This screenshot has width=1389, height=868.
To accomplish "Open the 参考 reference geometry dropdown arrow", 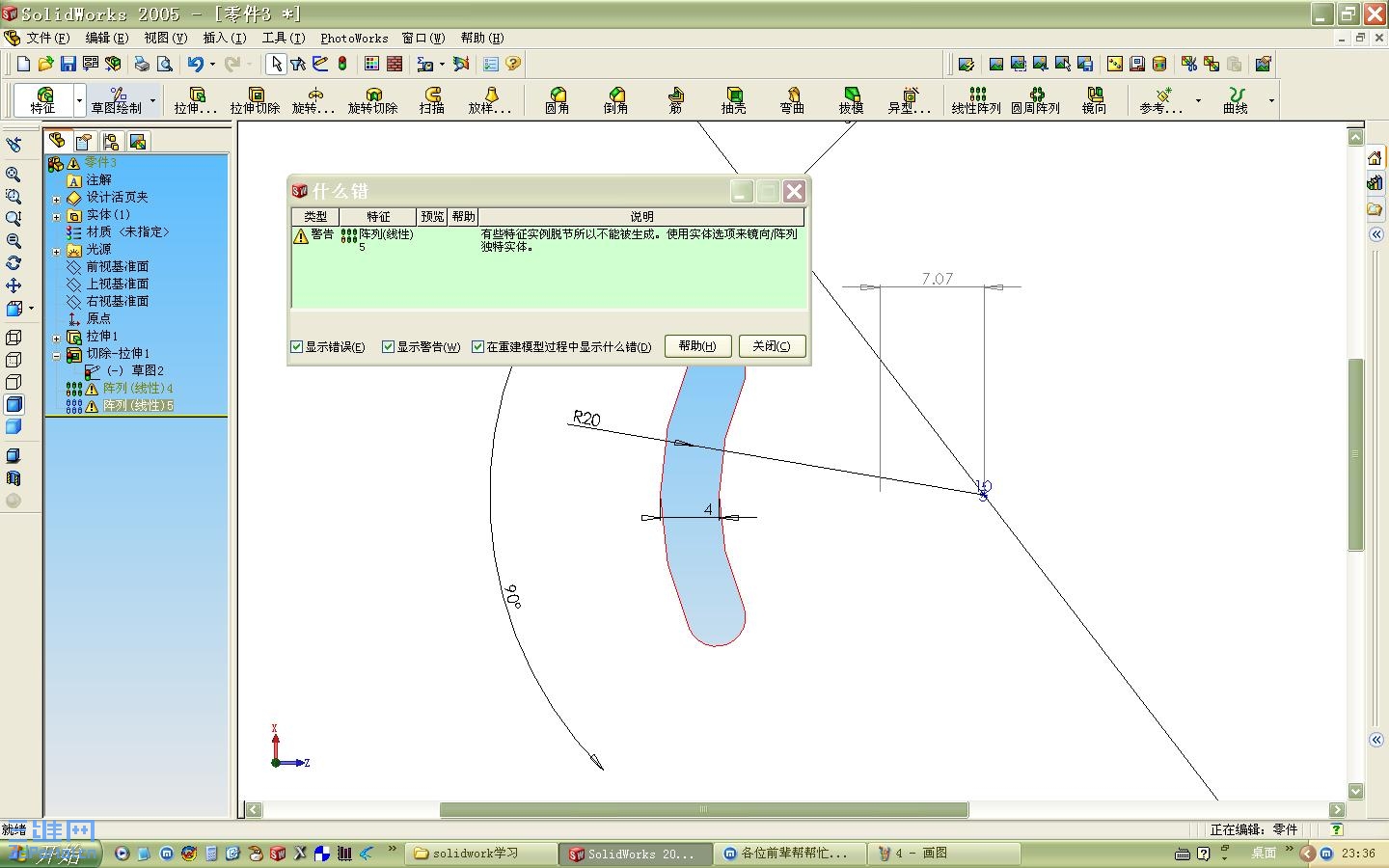I will 1198,100.
